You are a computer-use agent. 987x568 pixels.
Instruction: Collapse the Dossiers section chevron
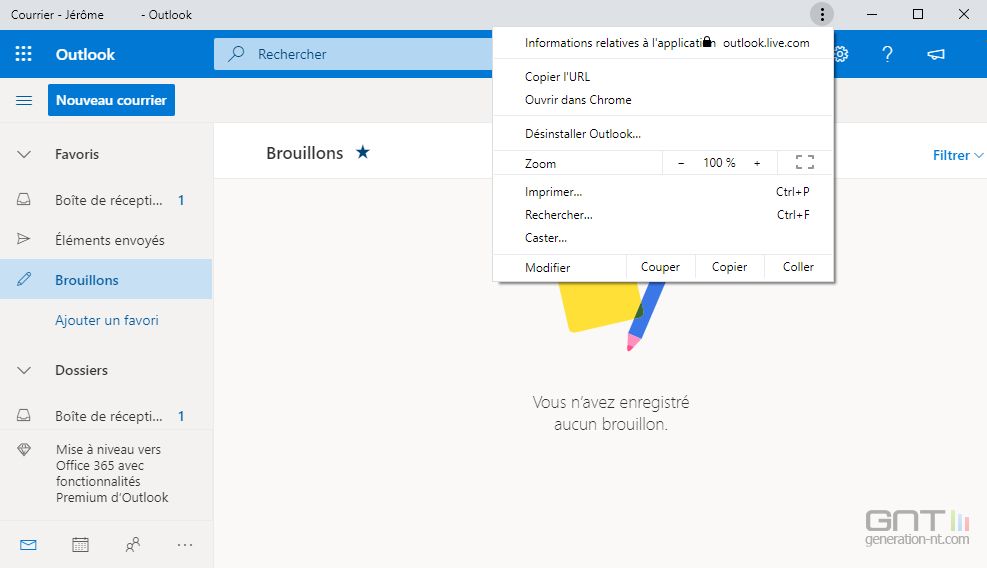pos(24,370)
